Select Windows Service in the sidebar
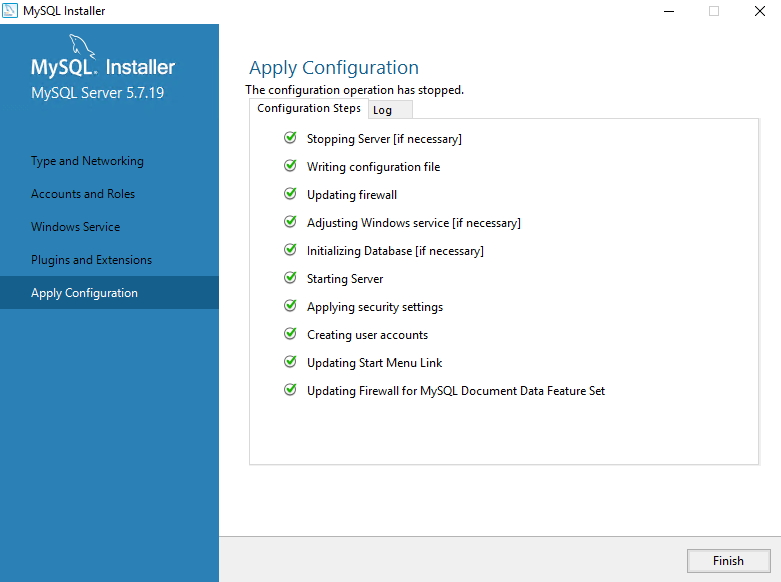Viewport: 781px width, 582px height. [75, 227]
